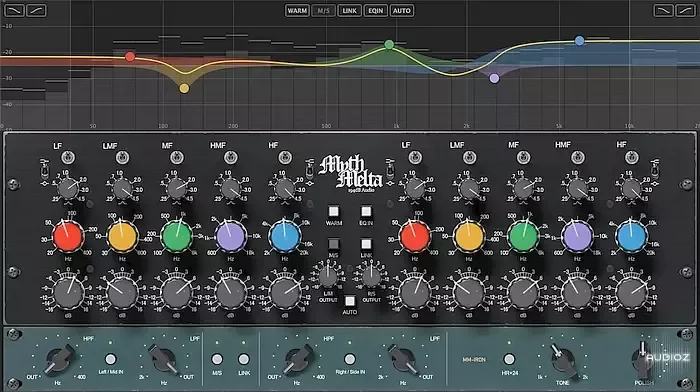Image resolution: width=700 pixels, height=392 pixels.
Task: Click the left channel MF Q knob
Action: coord(177,189)
